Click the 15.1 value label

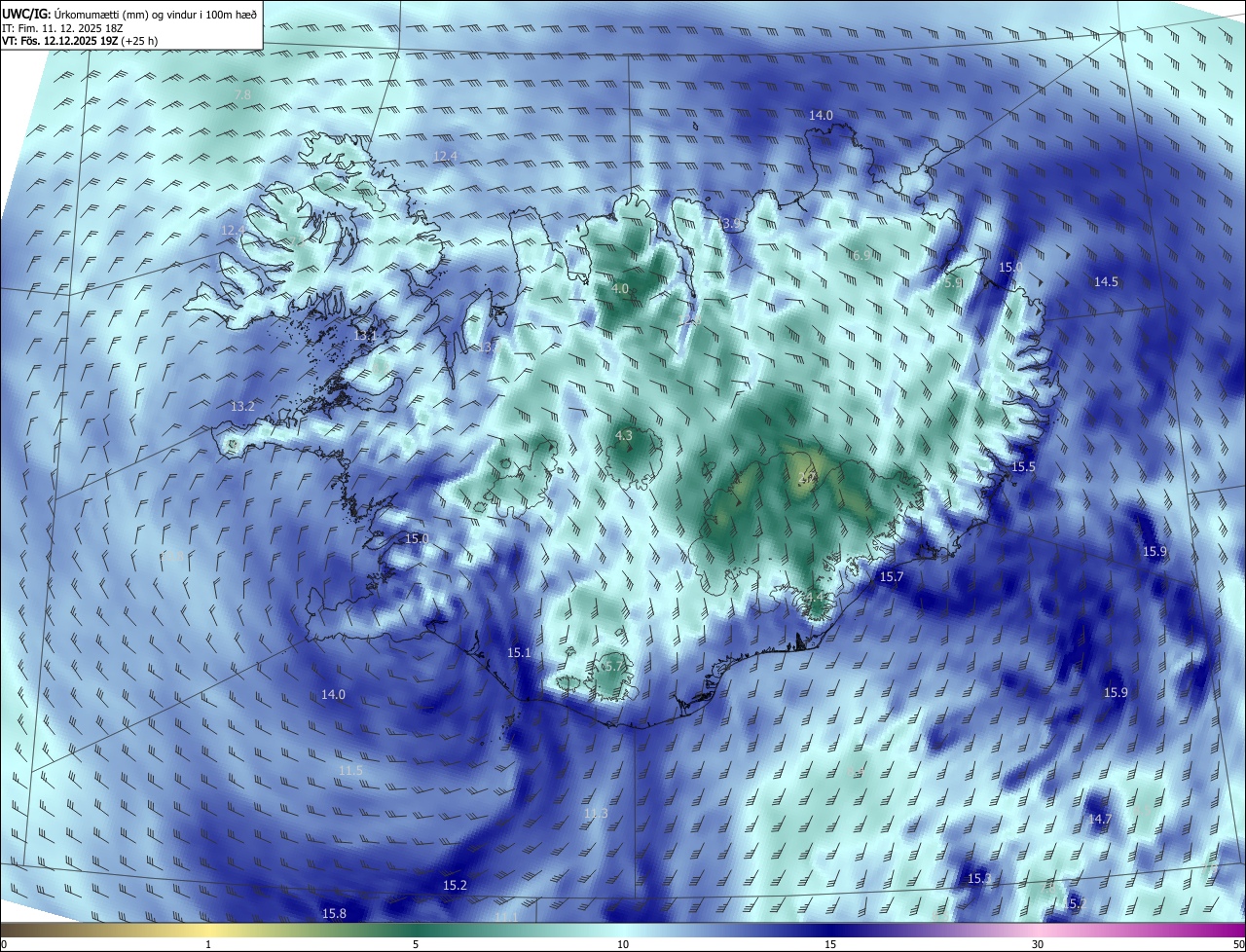point(520,652)
